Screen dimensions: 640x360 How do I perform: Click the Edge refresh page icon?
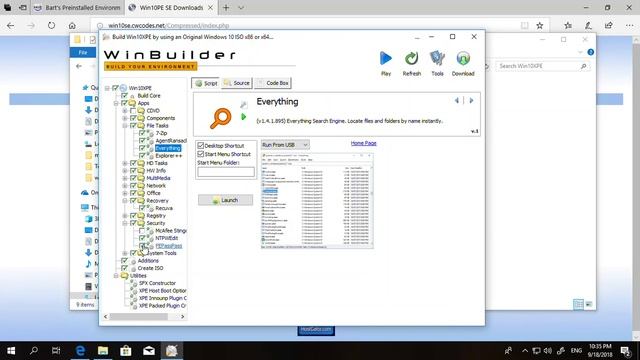tap(51, 25)
